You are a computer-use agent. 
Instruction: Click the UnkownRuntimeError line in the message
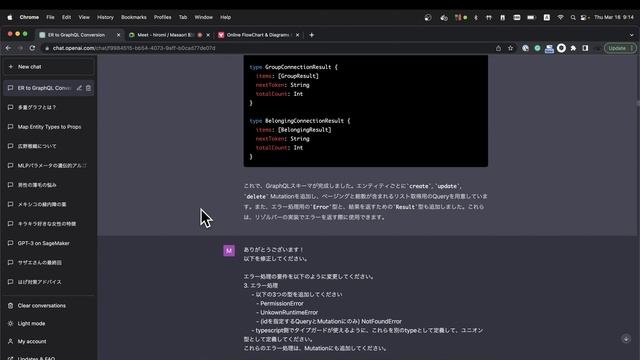287,312
